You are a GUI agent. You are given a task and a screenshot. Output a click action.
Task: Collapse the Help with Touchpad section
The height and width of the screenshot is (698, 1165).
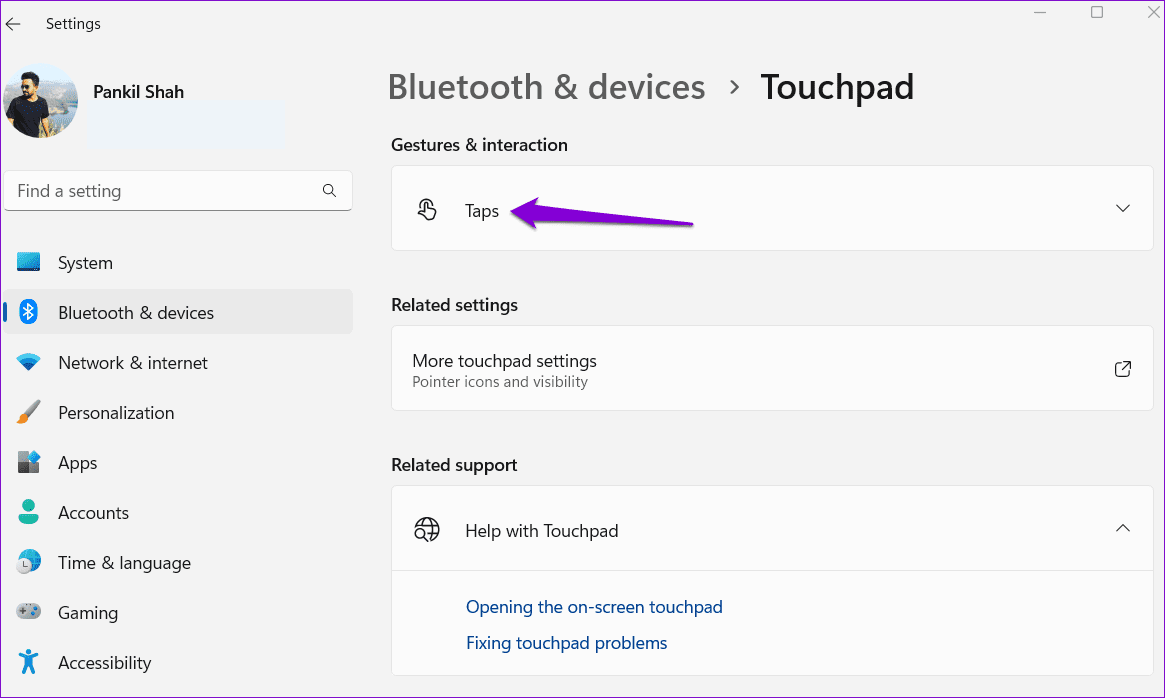1123,529
